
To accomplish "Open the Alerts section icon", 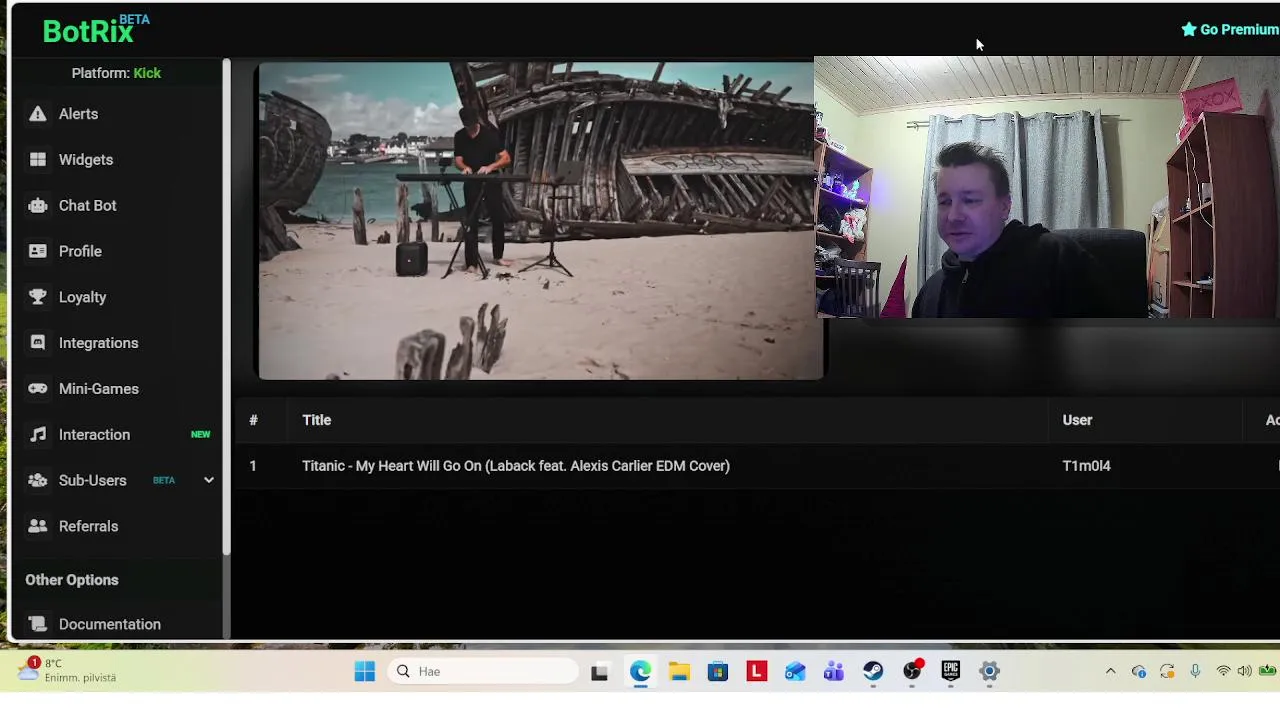I will coord(38,114).
